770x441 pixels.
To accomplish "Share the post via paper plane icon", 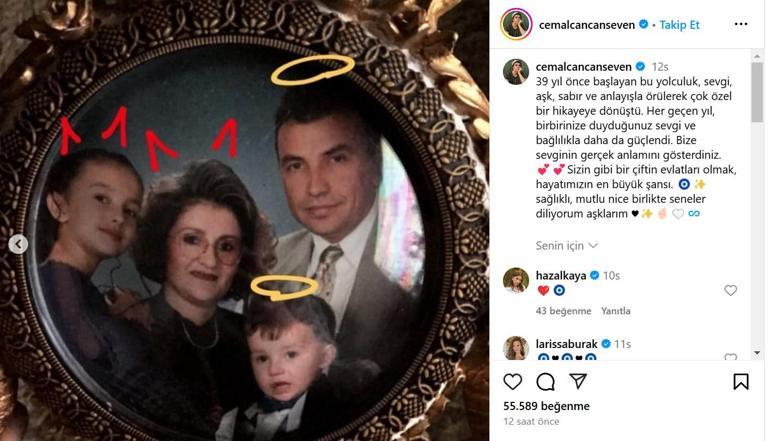I will [578, 382].
